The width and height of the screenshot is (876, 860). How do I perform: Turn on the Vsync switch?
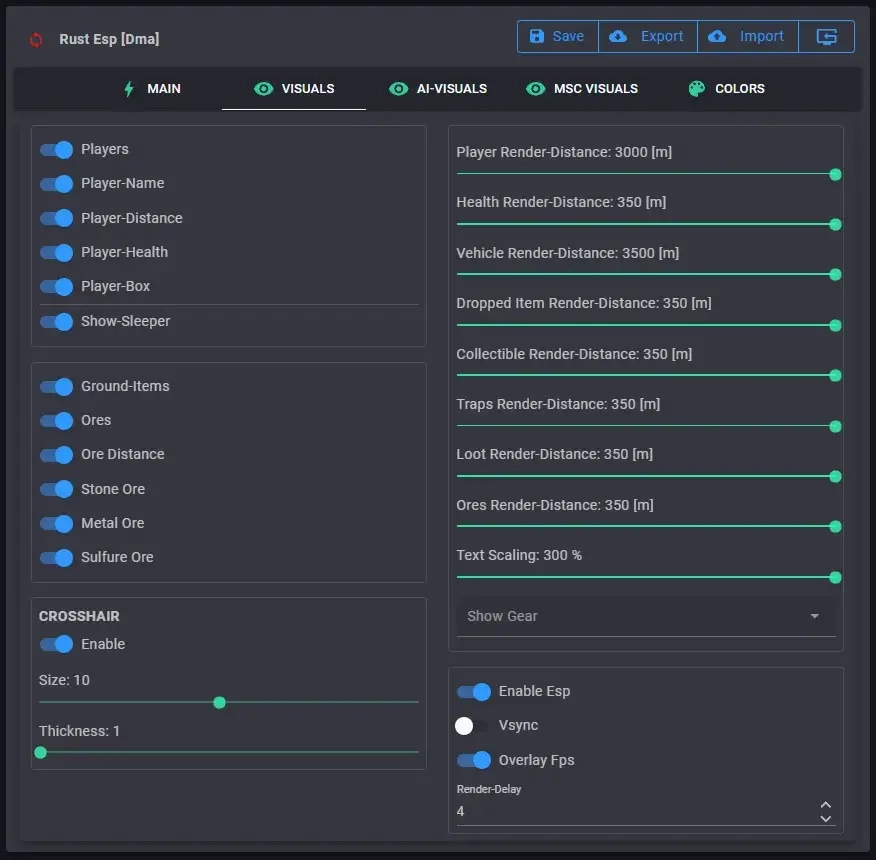[x=472, y=726]
